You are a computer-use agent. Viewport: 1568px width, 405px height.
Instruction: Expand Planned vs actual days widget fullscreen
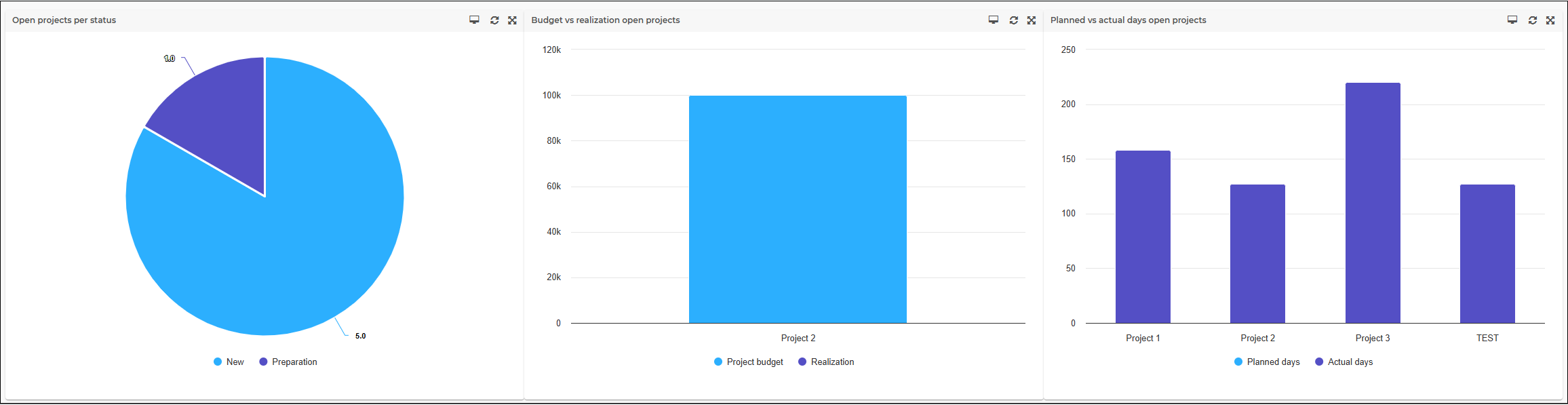[x=1550, y=20]
